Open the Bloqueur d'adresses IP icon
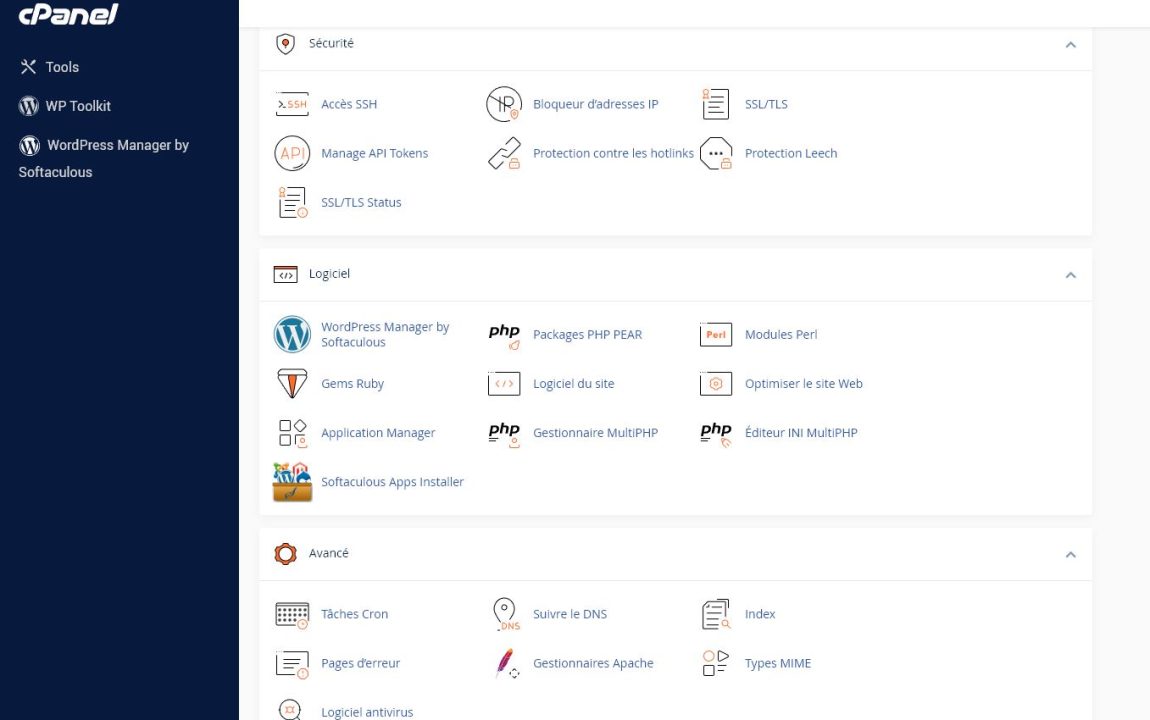The width and height of the screenshot is (1150, 720). (x=504, y=104)
